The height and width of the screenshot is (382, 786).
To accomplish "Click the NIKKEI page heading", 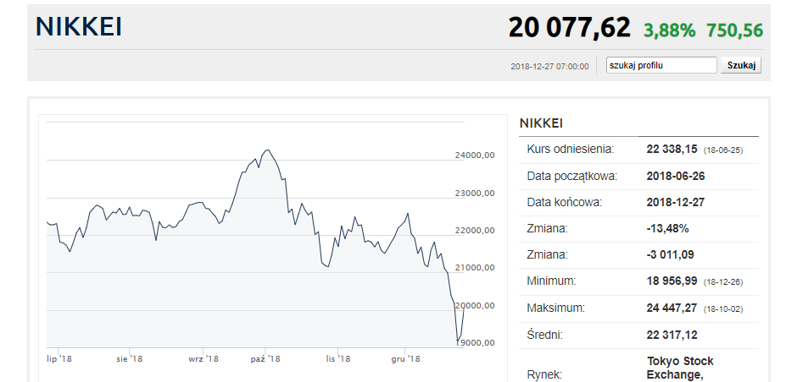I will (79, 27).
